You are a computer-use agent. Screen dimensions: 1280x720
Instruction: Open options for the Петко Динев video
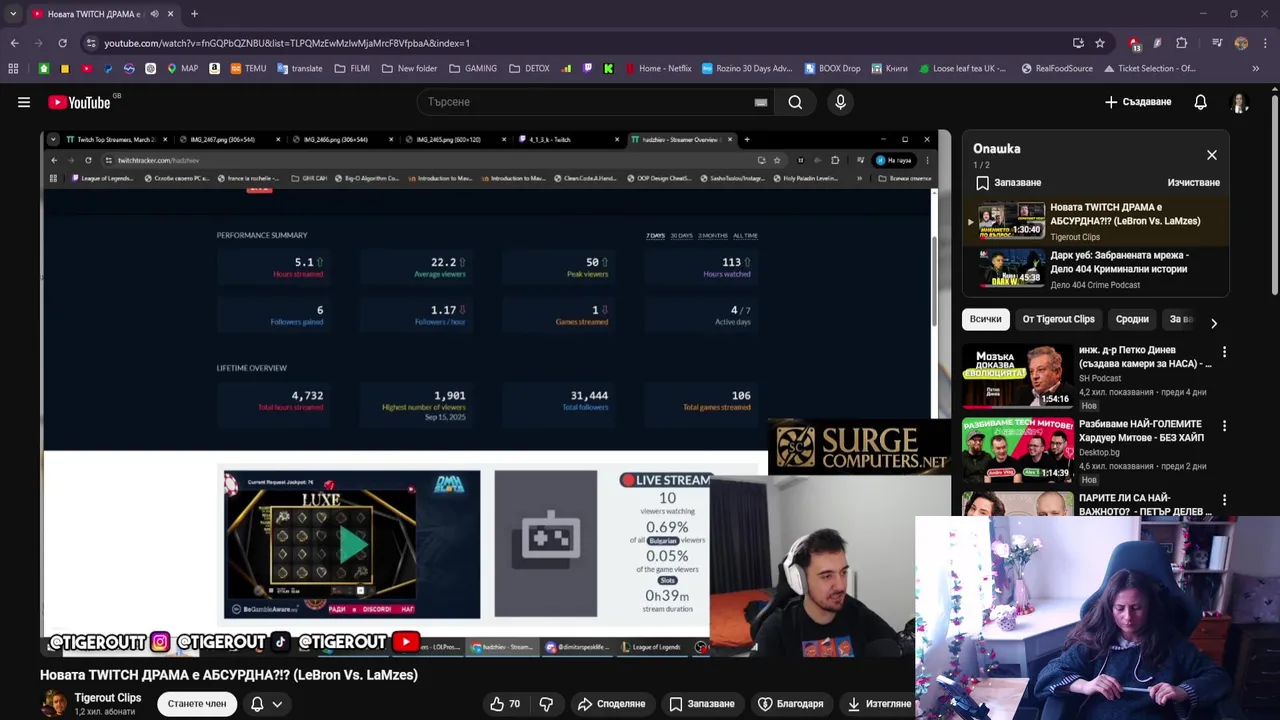tap(1224, 352)
